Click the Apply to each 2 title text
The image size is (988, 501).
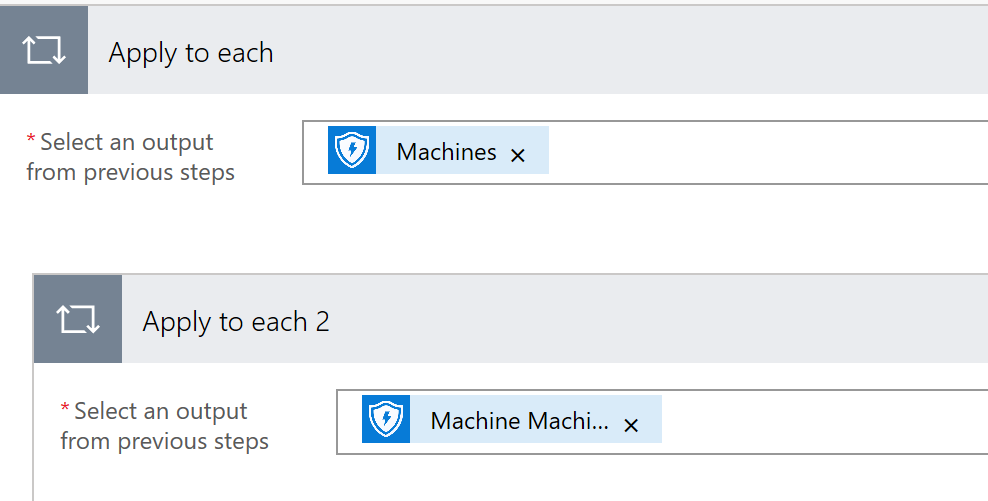(x=236, y=322)
